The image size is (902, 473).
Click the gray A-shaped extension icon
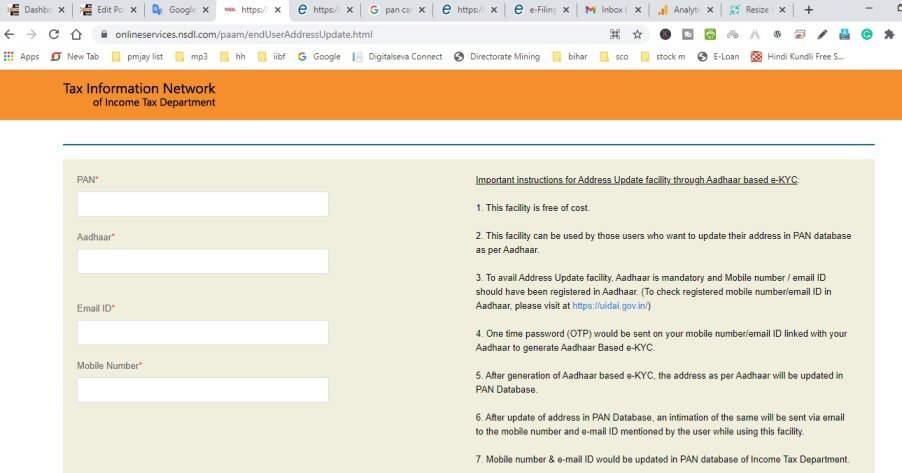(x=755, y=35)
